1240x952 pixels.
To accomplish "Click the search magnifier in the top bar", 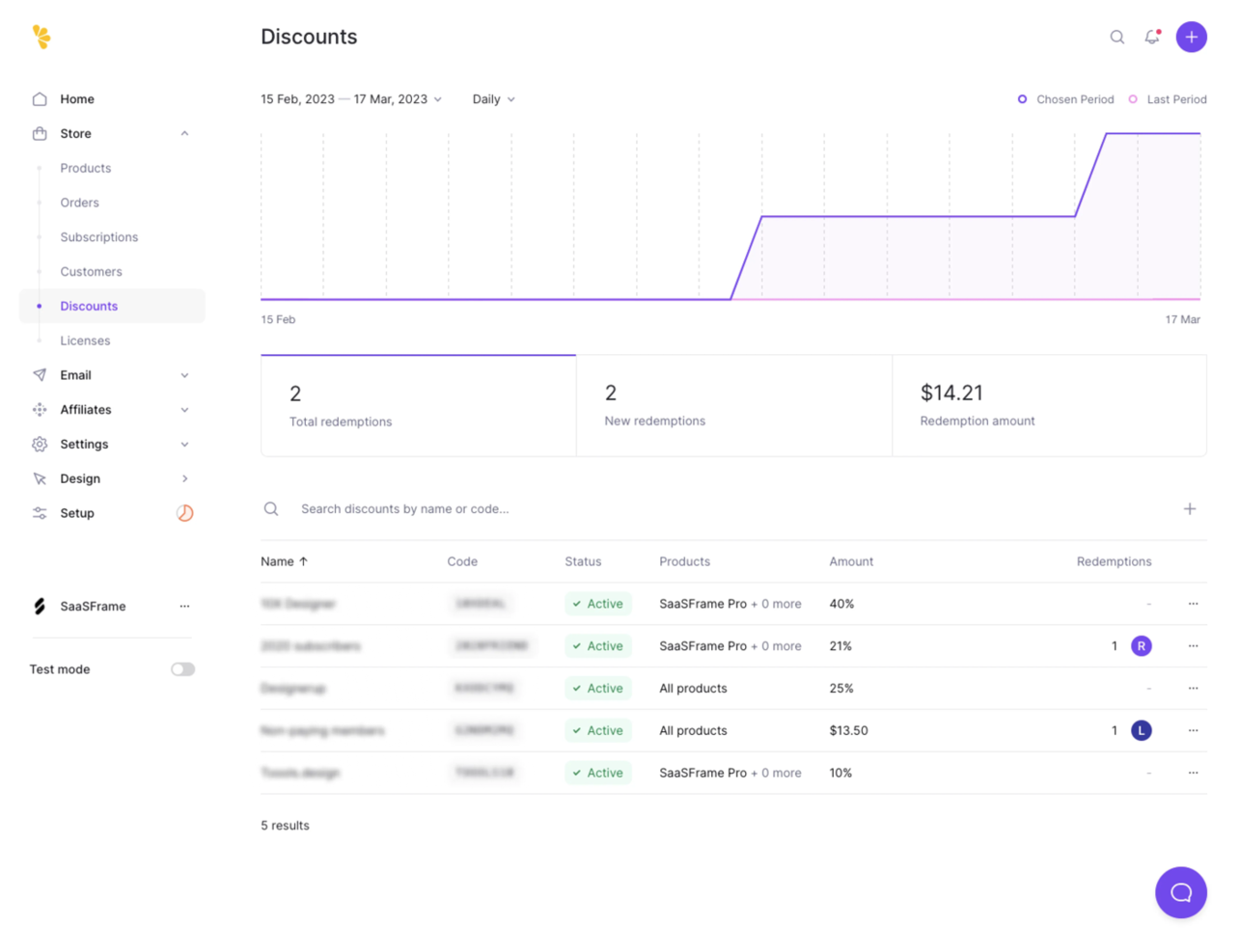I will coord(1116,37).
